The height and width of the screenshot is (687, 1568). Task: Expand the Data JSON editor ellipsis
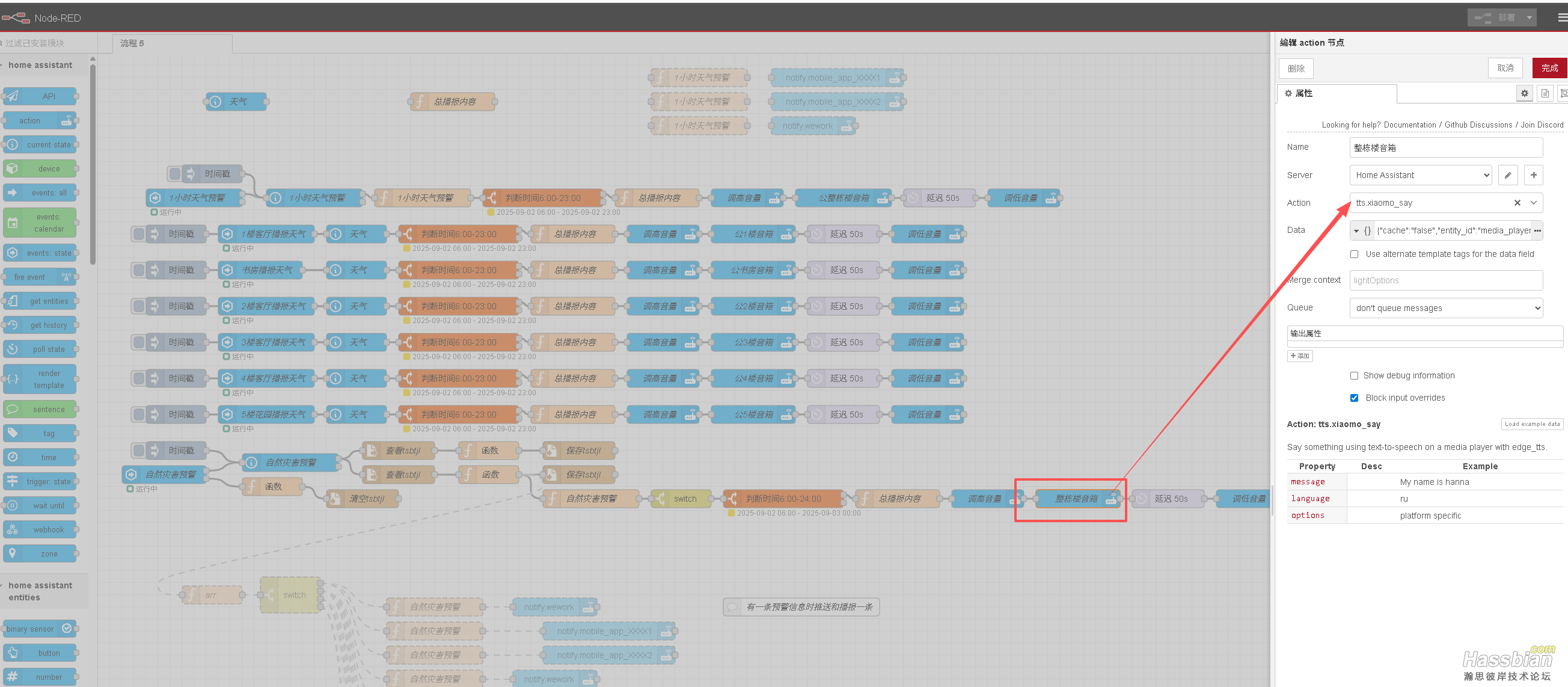point(1537,230)
